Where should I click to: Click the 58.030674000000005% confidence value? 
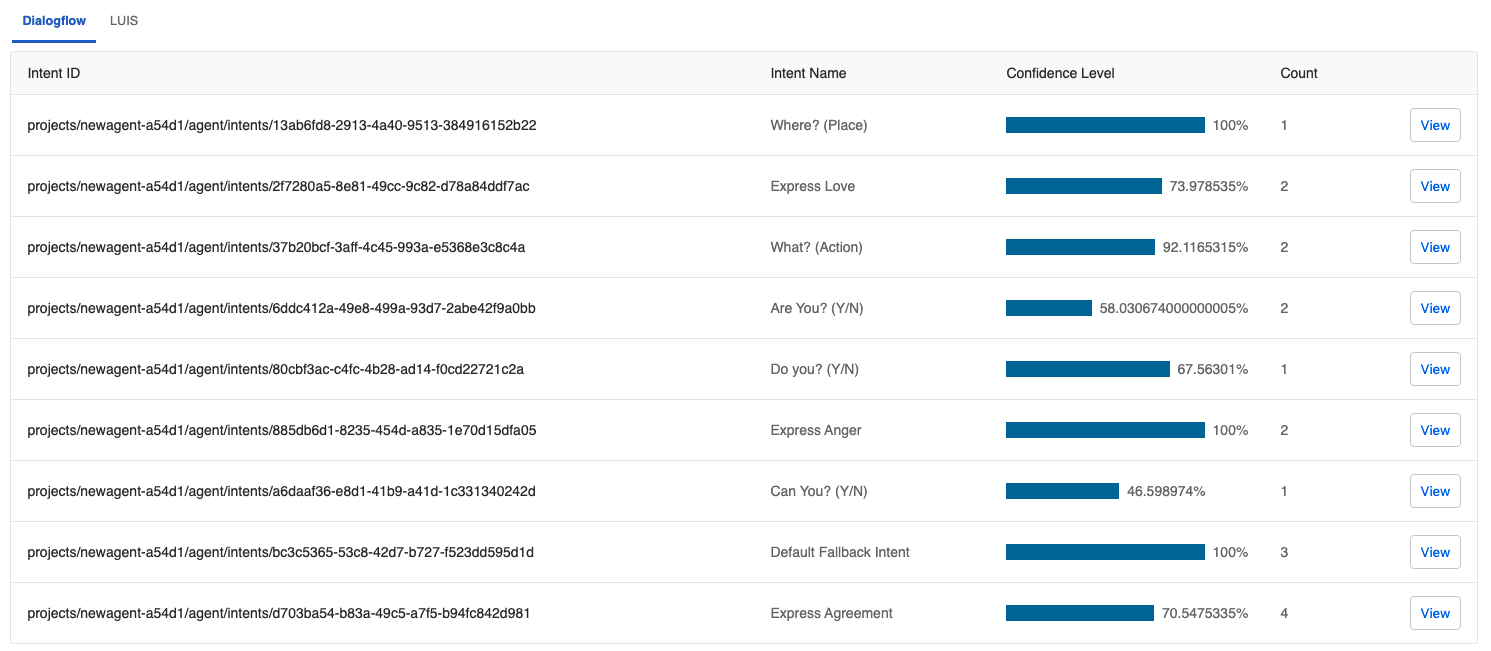[x=1174, y=308]
